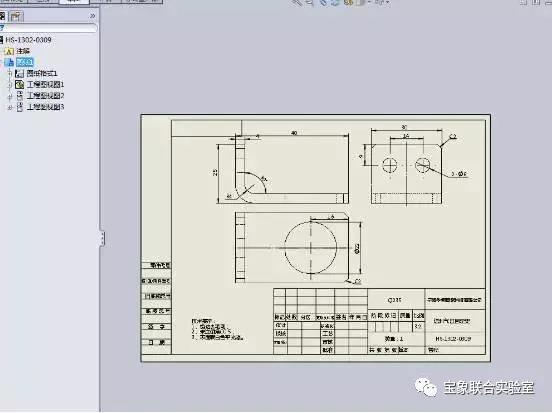552x413 pixels.
Task: Select the left hole in right view
Action: pos(390,165)
